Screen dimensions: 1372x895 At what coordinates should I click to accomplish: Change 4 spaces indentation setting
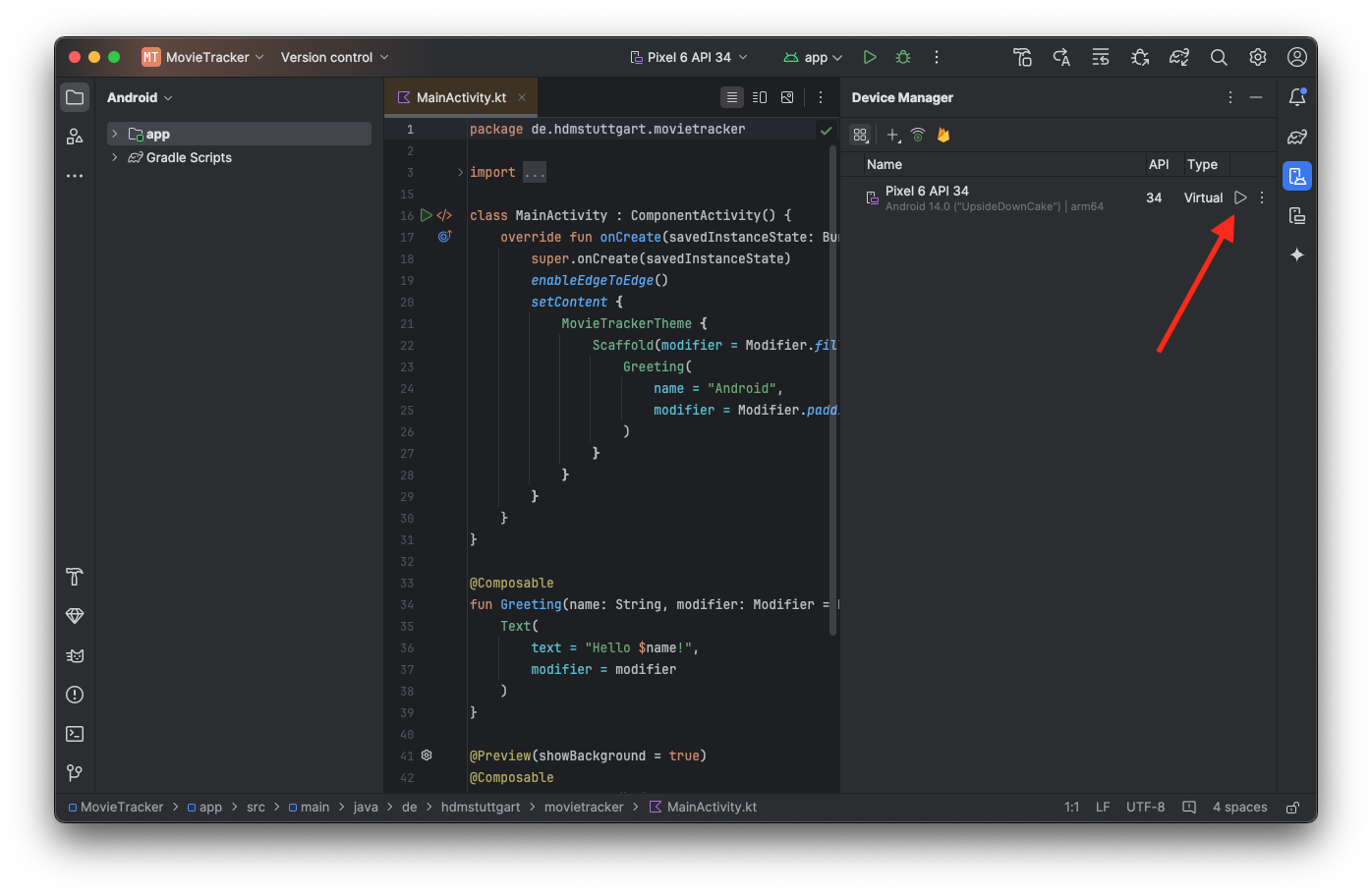[x=1239, y=807]
